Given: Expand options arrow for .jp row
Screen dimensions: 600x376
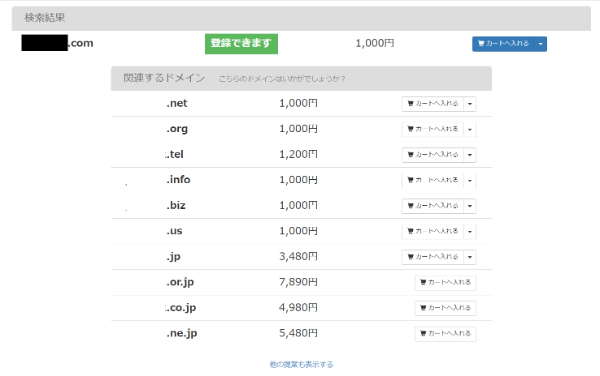Looking at the screenshot, I should click(470, 257).
